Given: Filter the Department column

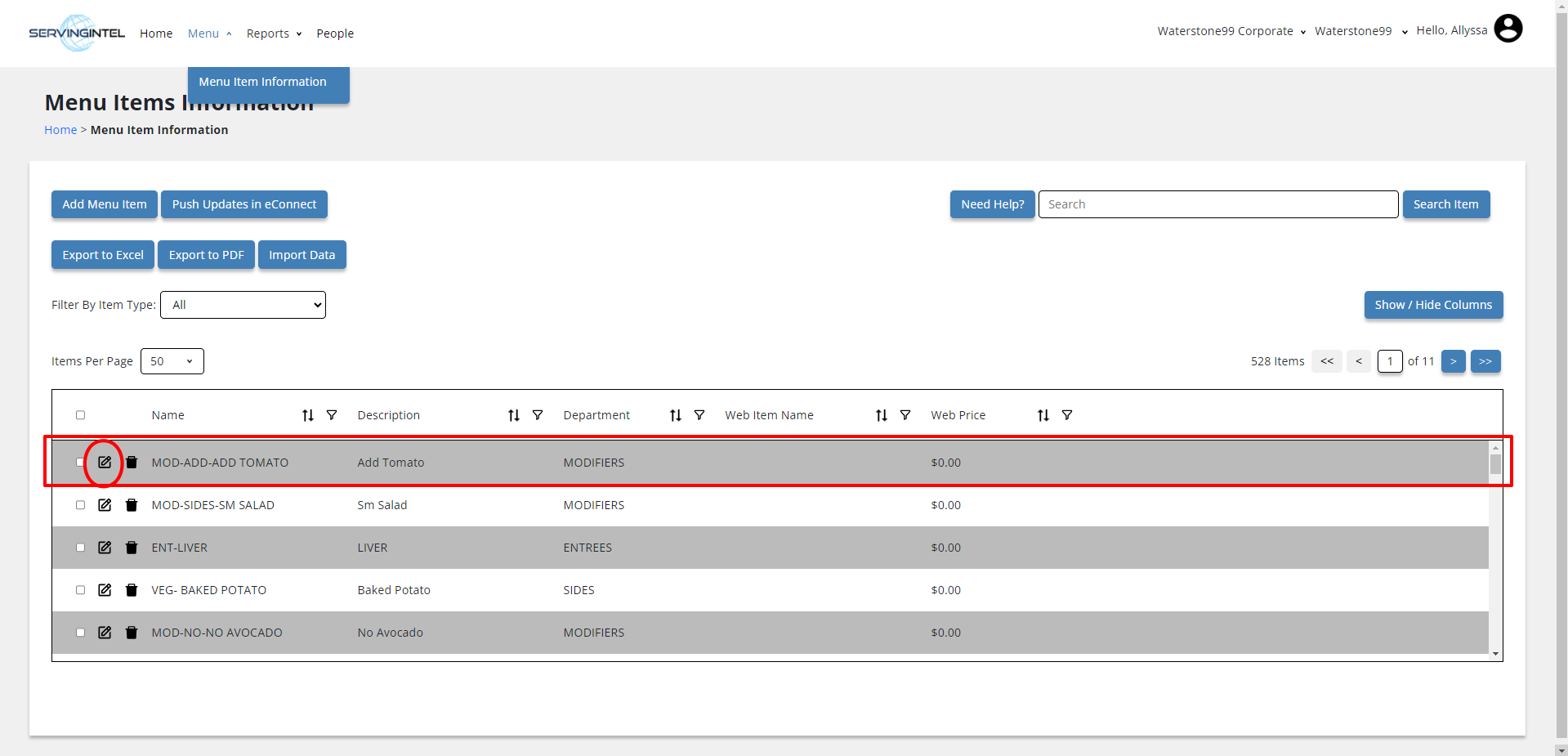Looking at the screenshot, I should tap(699, 415).
